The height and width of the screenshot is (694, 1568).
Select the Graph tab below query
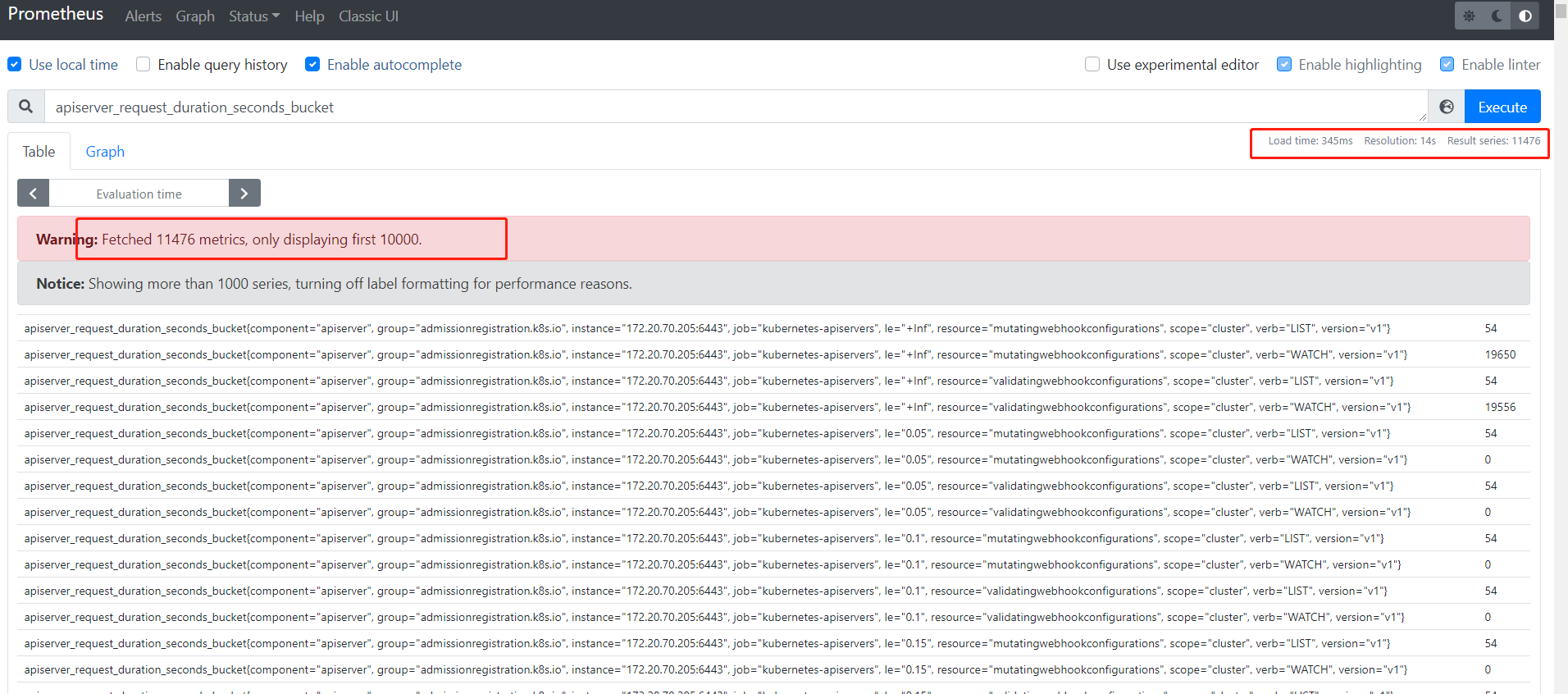click(x=105, y=152)
